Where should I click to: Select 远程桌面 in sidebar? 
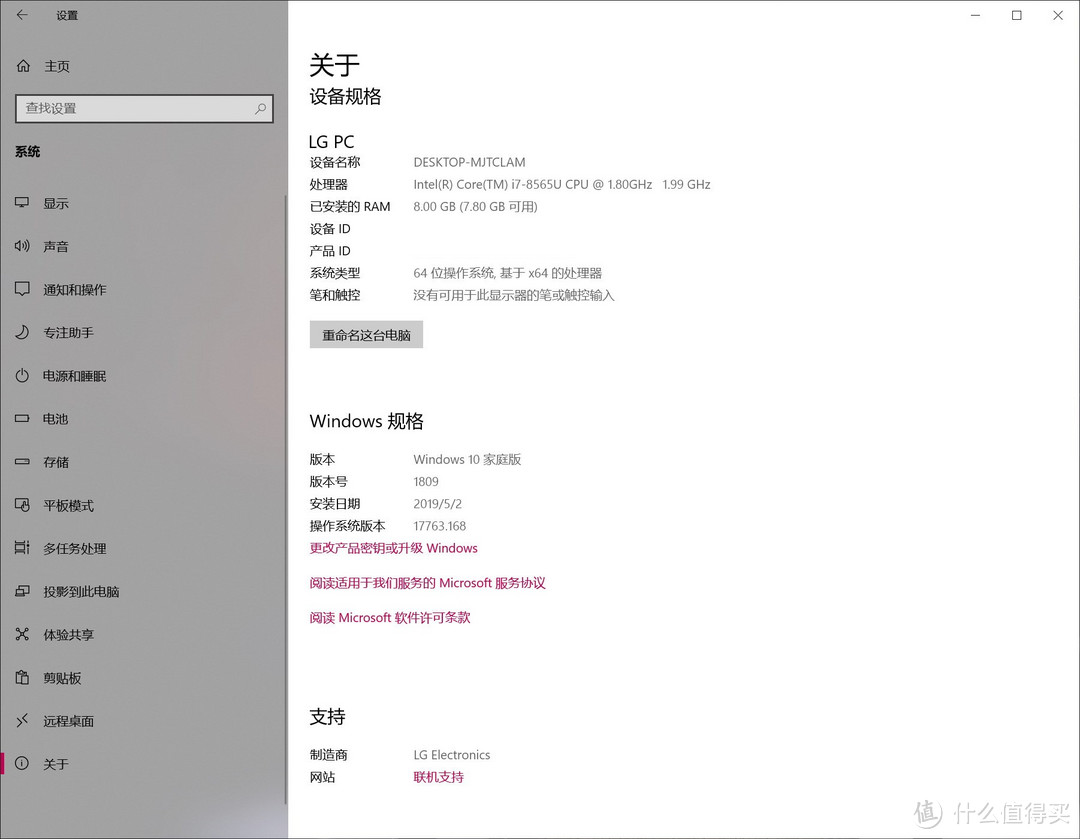[68, 721]
